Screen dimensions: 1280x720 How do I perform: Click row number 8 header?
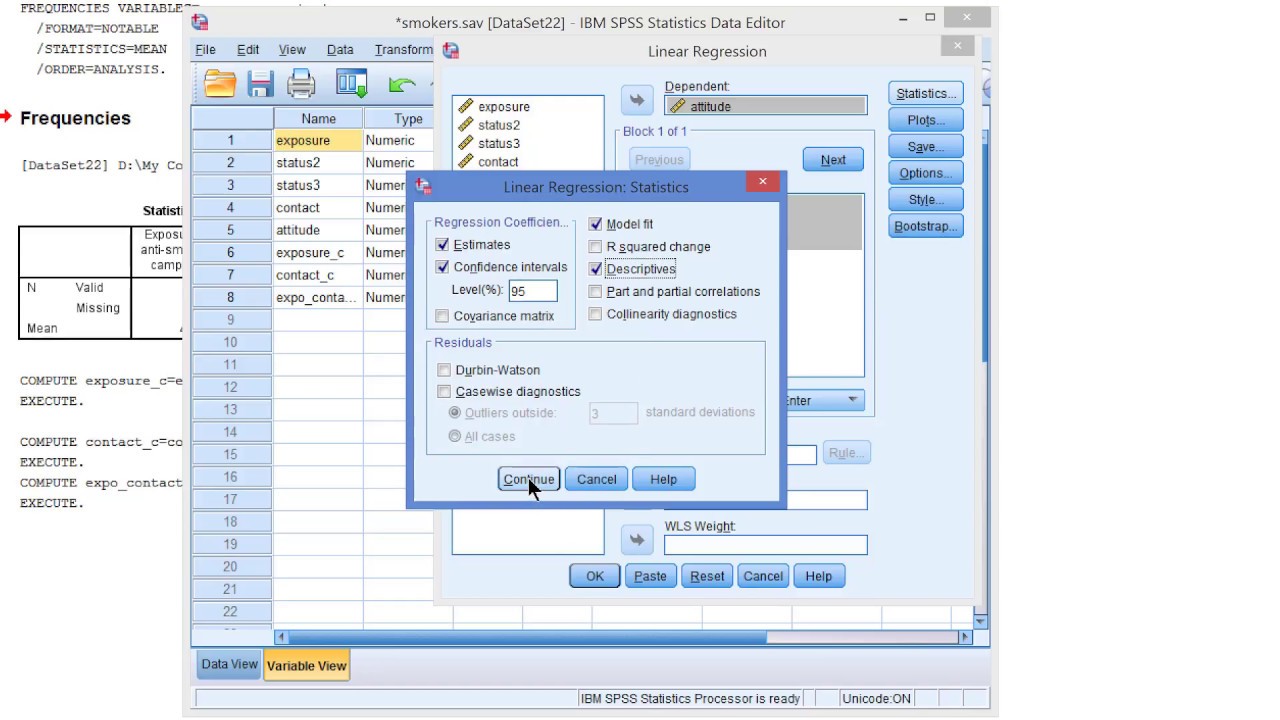(231, 297)
